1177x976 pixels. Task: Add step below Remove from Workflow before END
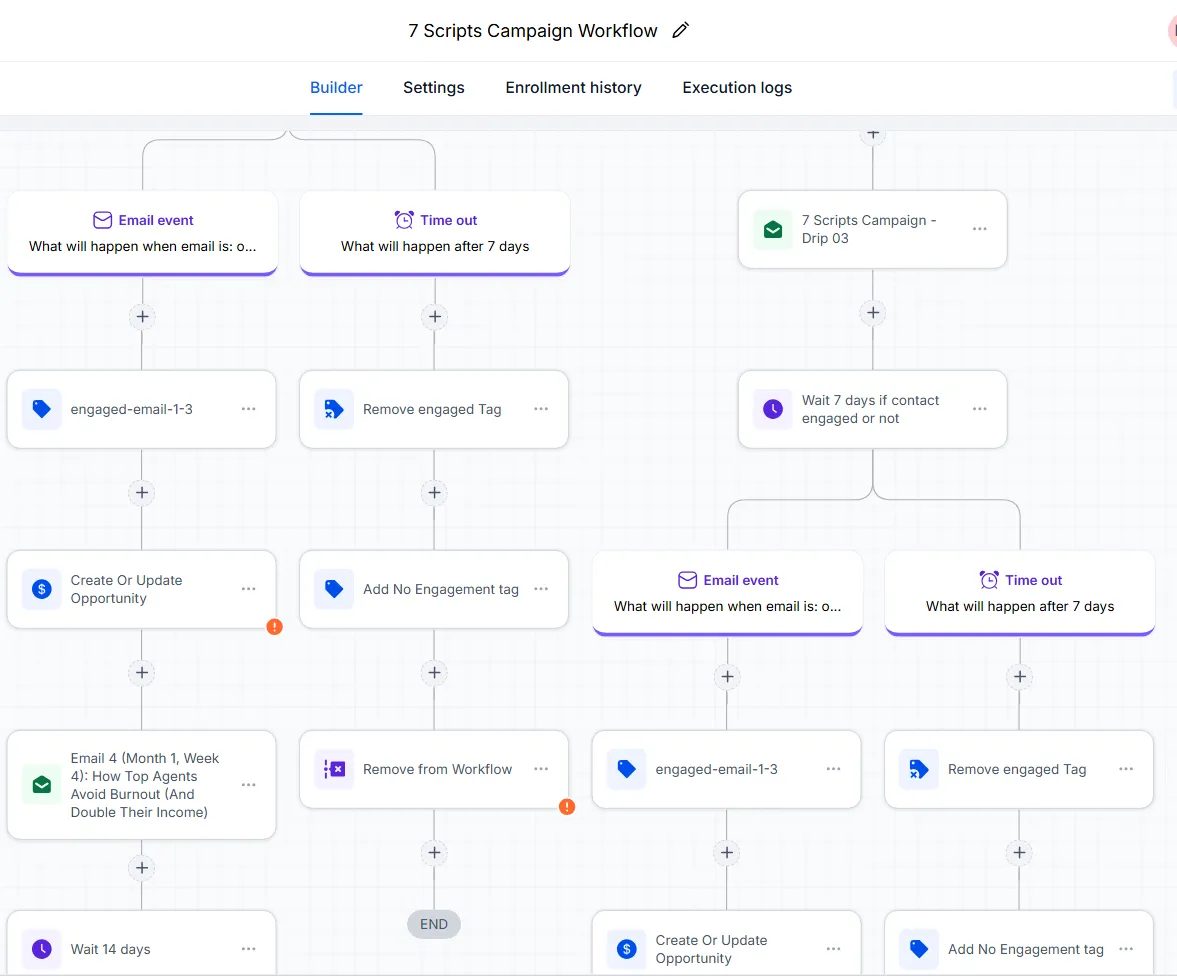point(435,853)
